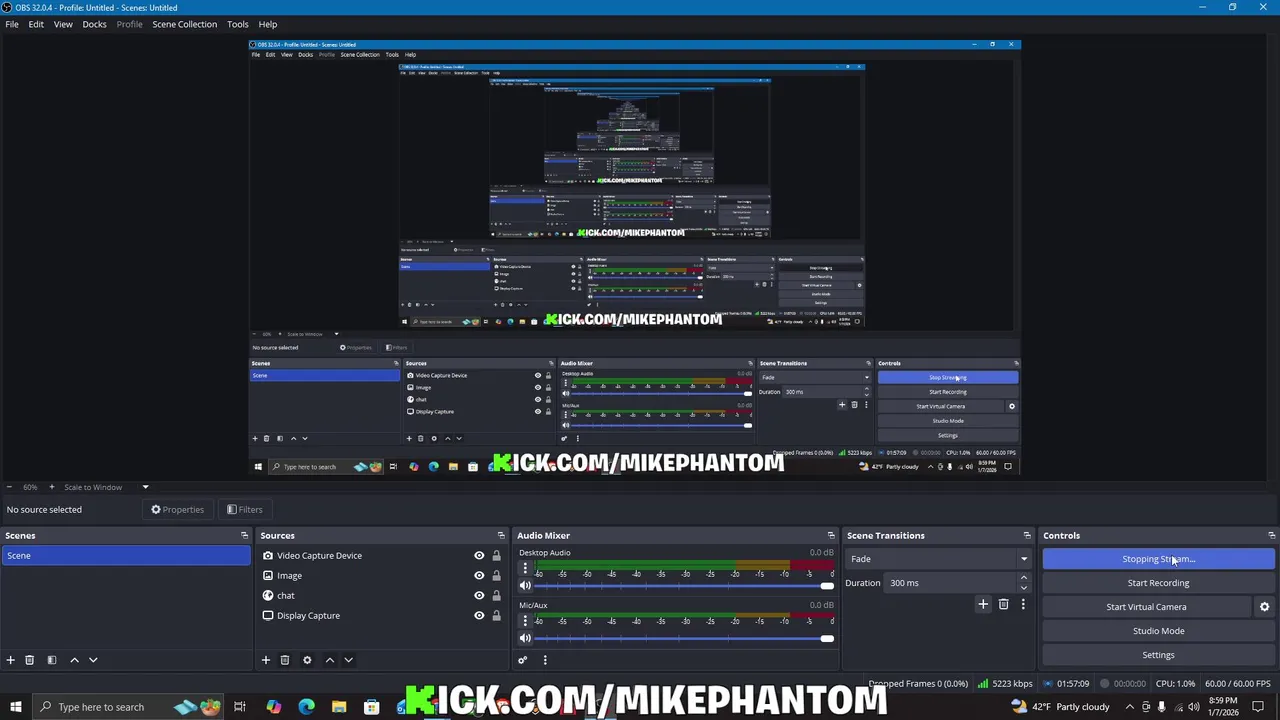
Task: Mute the Mic/Aux speaker
Action: click(x=525, y=638)
